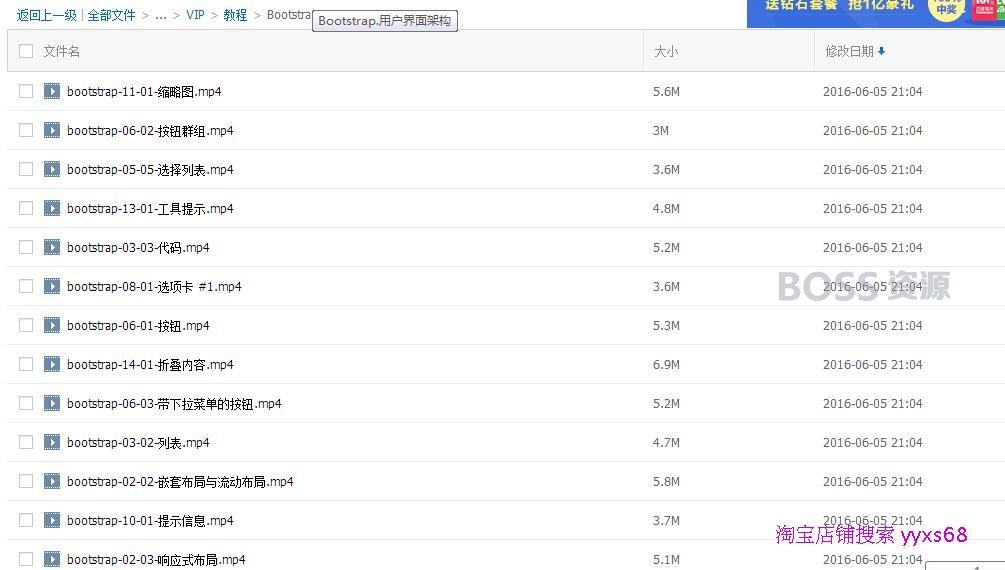Image resolution: width=1005 pixels, height=570 pixels.
Task: Open the VIP breadcrumb folder
Action: (x=195, y=15)
